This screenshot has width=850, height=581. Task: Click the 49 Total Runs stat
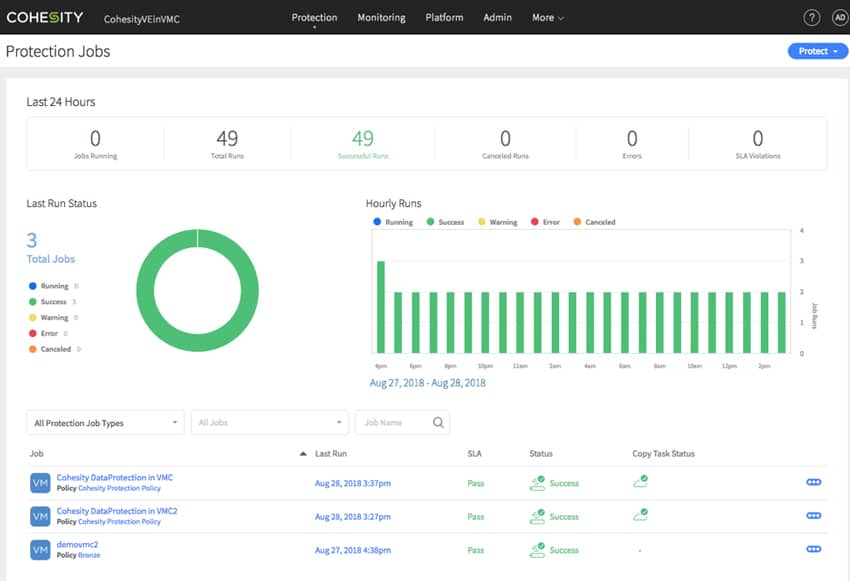pos(227,144)
